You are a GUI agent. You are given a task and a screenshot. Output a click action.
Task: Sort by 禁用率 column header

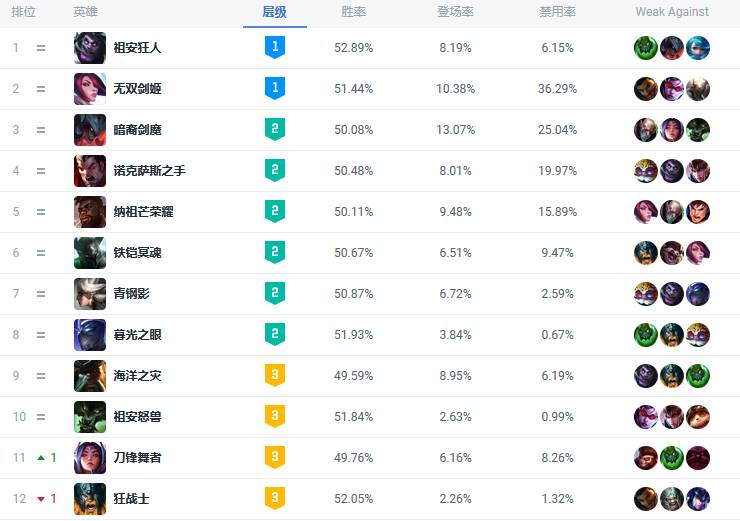point(557,12)
